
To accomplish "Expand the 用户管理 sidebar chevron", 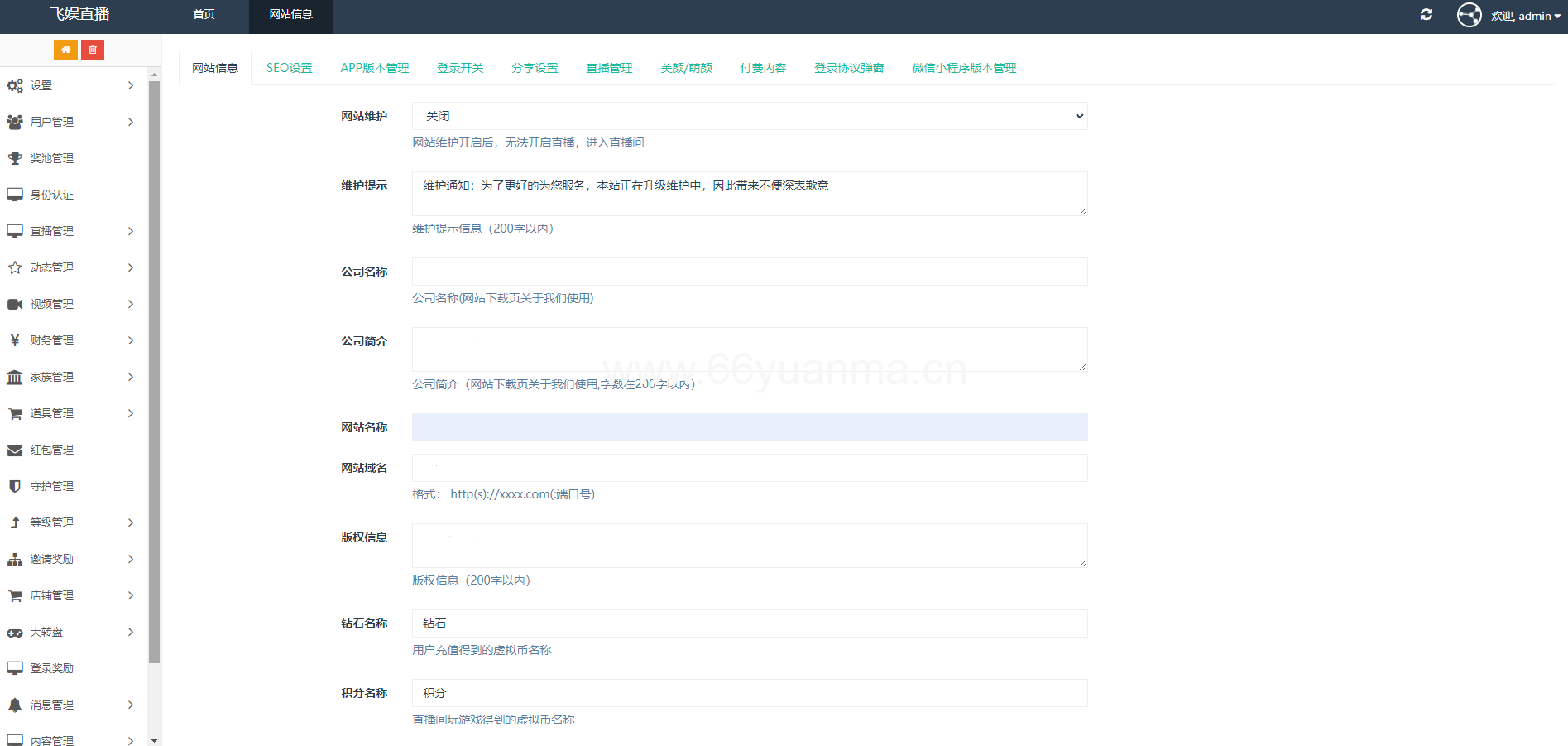I will [x=131, y=122].
